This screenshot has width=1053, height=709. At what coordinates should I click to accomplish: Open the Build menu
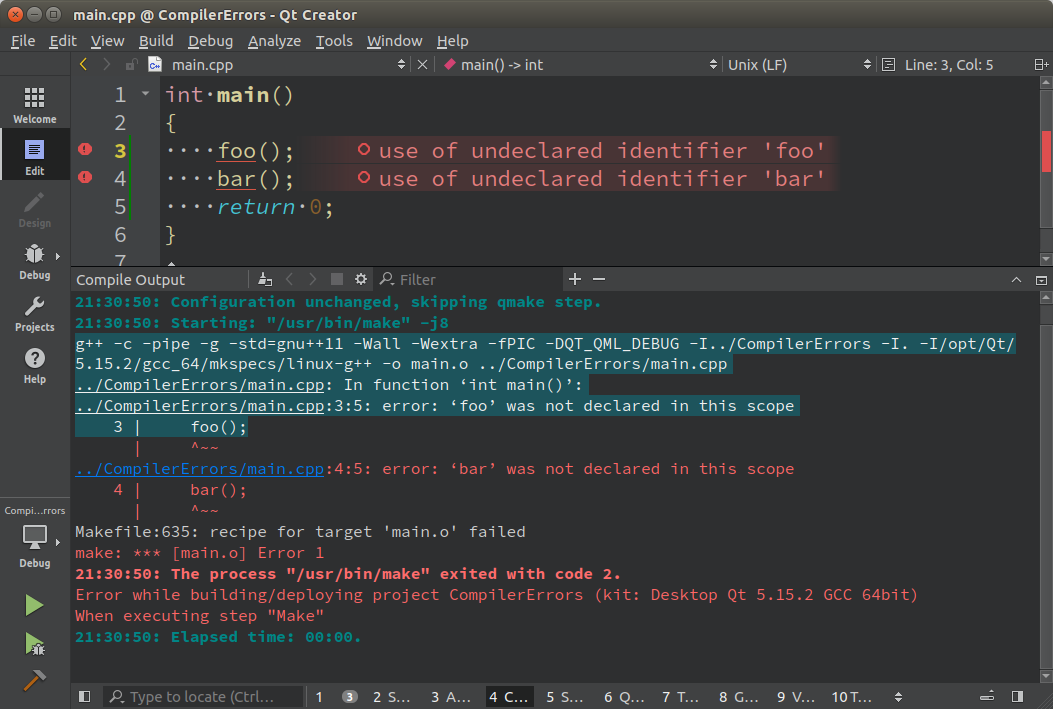tap(156, 41)
